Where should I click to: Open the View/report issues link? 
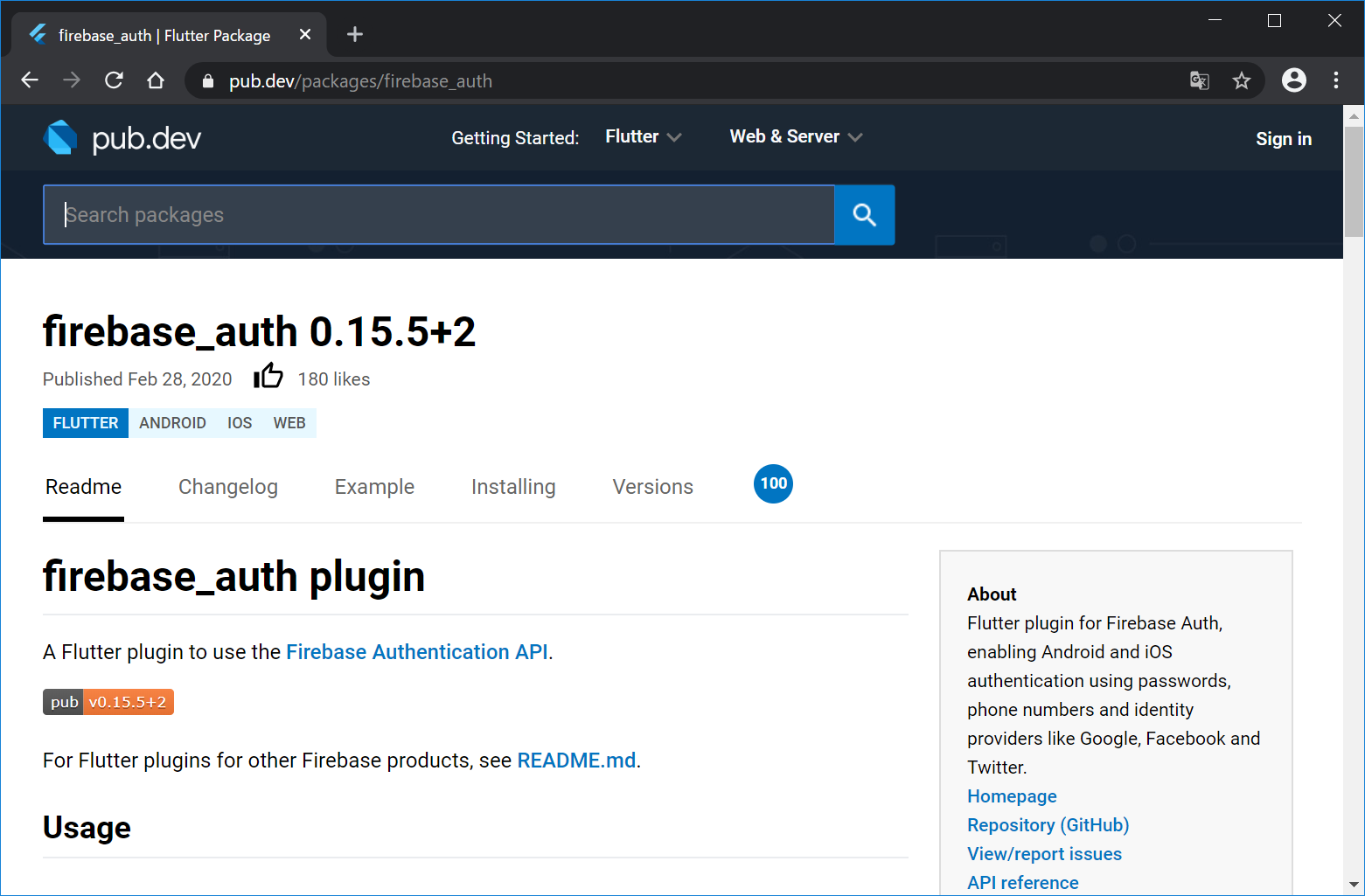click(1044, 854)
